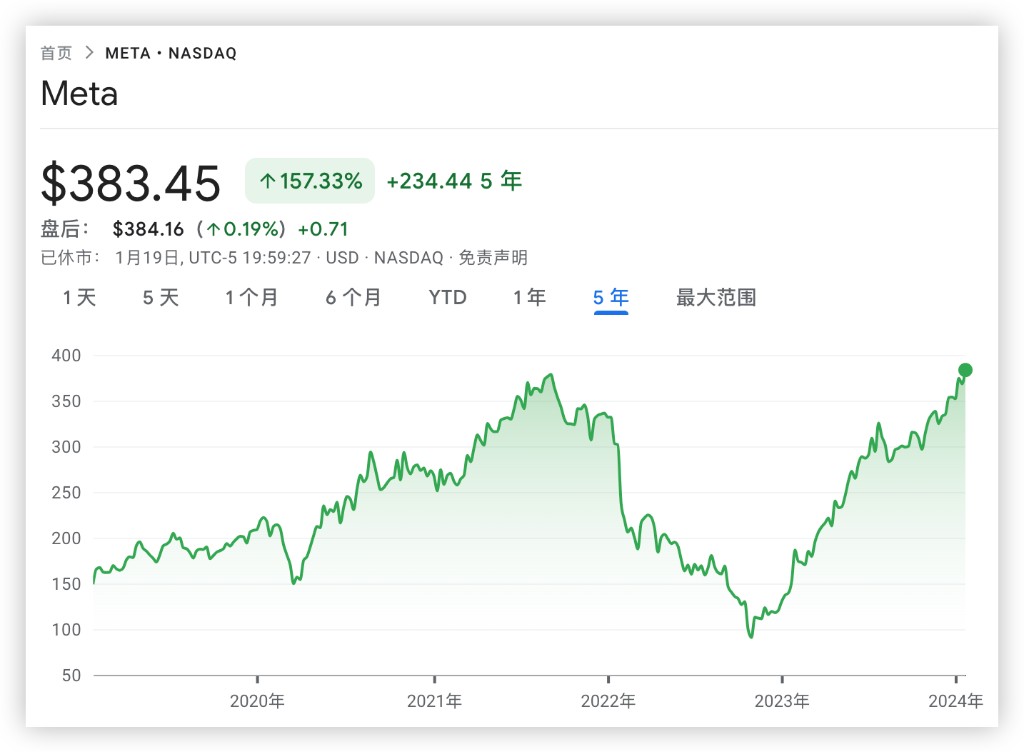Open the META · NASDAQ breadcrumb
Image resolution: width=1024 pixels, height=752 pixels.
coord(171,53)
